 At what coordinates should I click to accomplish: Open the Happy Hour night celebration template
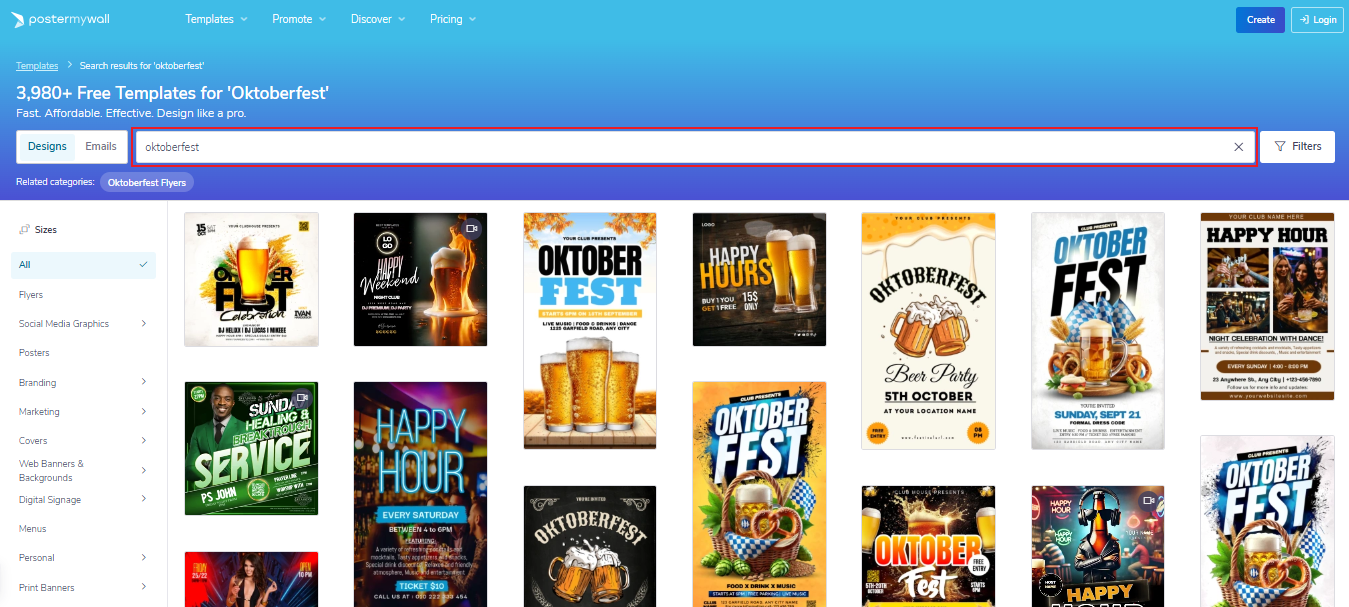click(x=1267, y=306)
